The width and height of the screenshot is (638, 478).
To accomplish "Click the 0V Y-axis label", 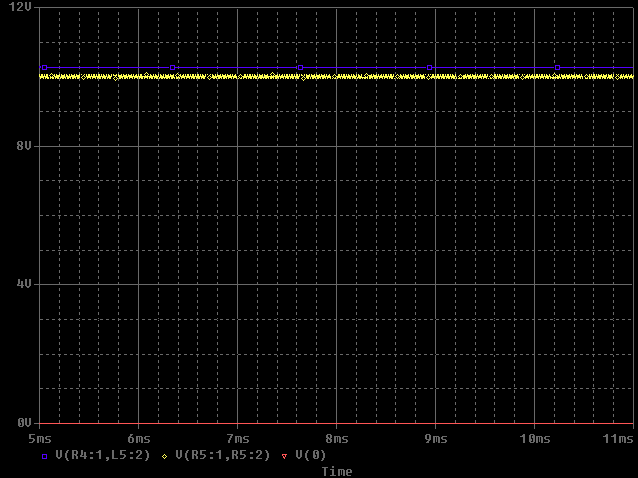I will 24,423.
